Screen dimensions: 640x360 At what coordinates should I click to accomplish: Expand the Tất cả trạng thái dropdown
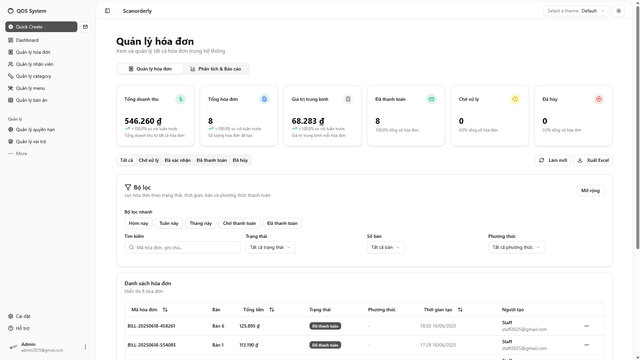(x=271, y=247)
